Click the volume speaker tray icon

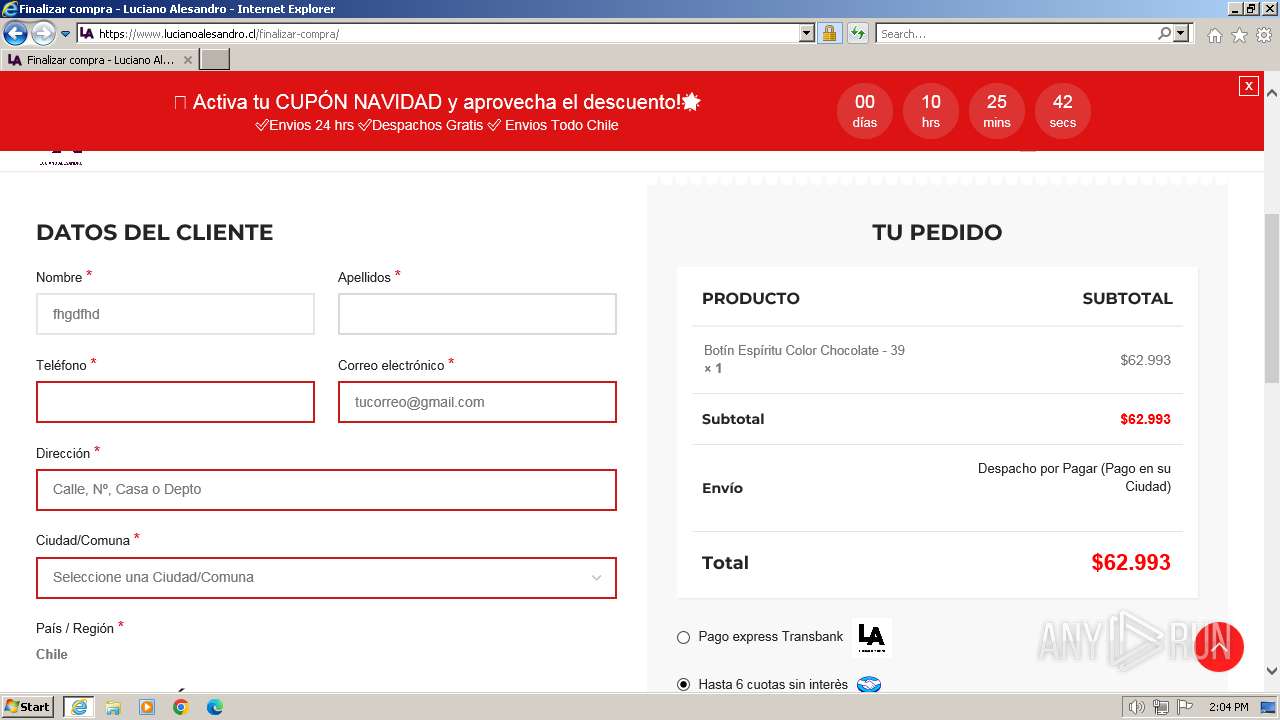(1137, 707)
